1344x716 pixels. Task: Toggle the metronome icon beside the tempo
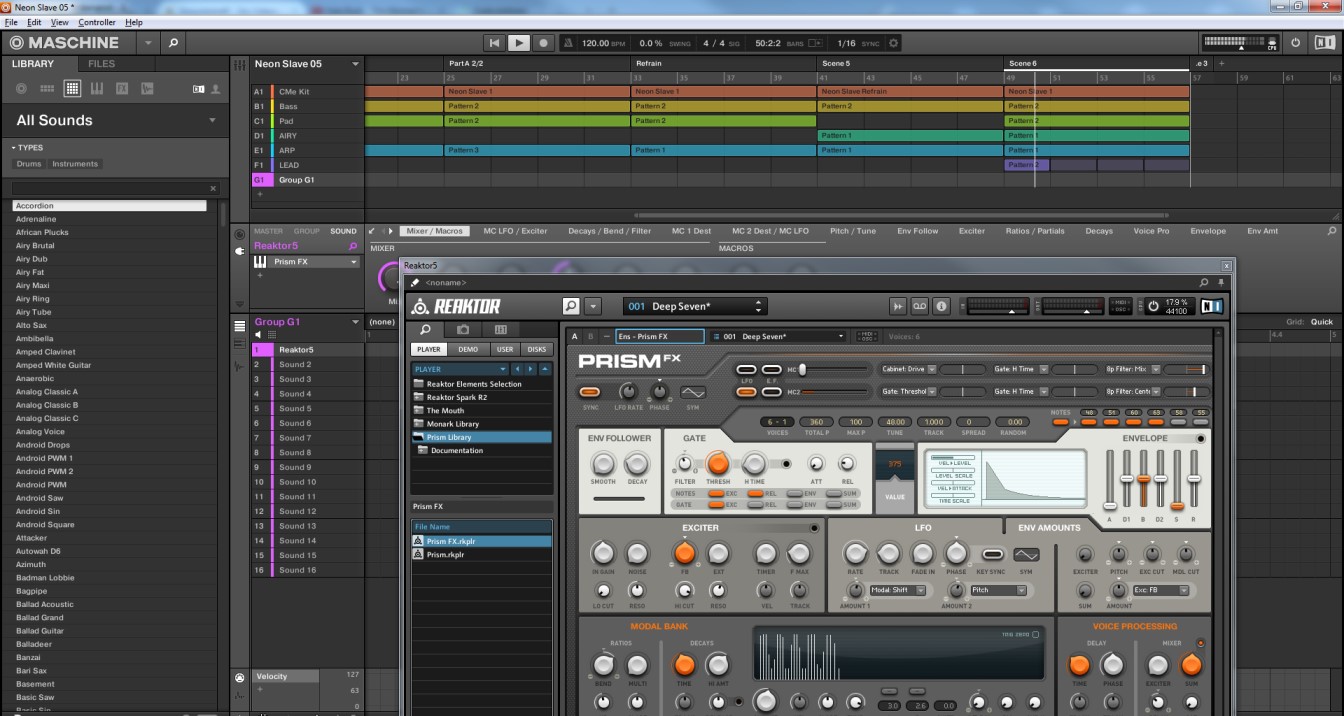click(568, 43)
